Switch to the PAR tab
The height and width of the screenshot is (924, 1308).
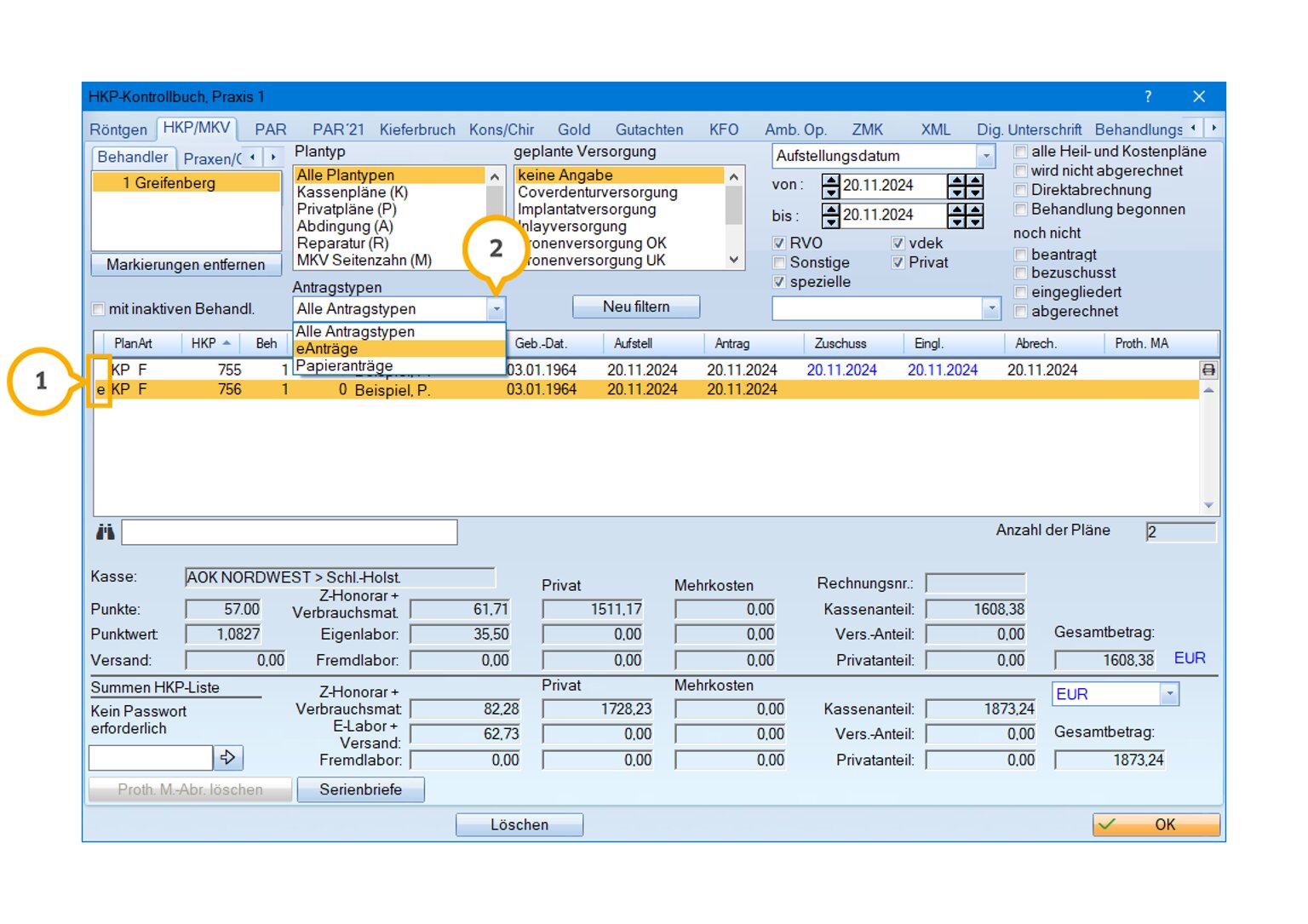click(271, 129)
